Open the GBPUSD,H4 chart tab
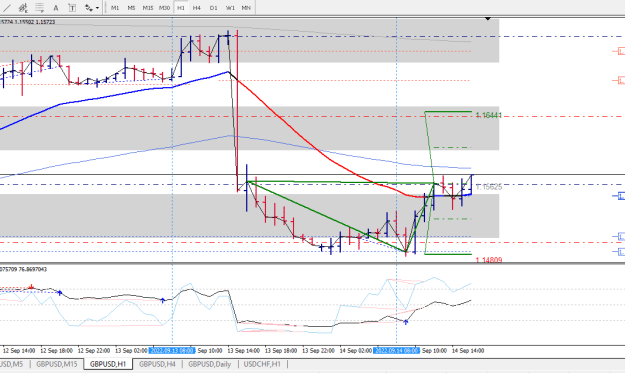 pos(157,364)
